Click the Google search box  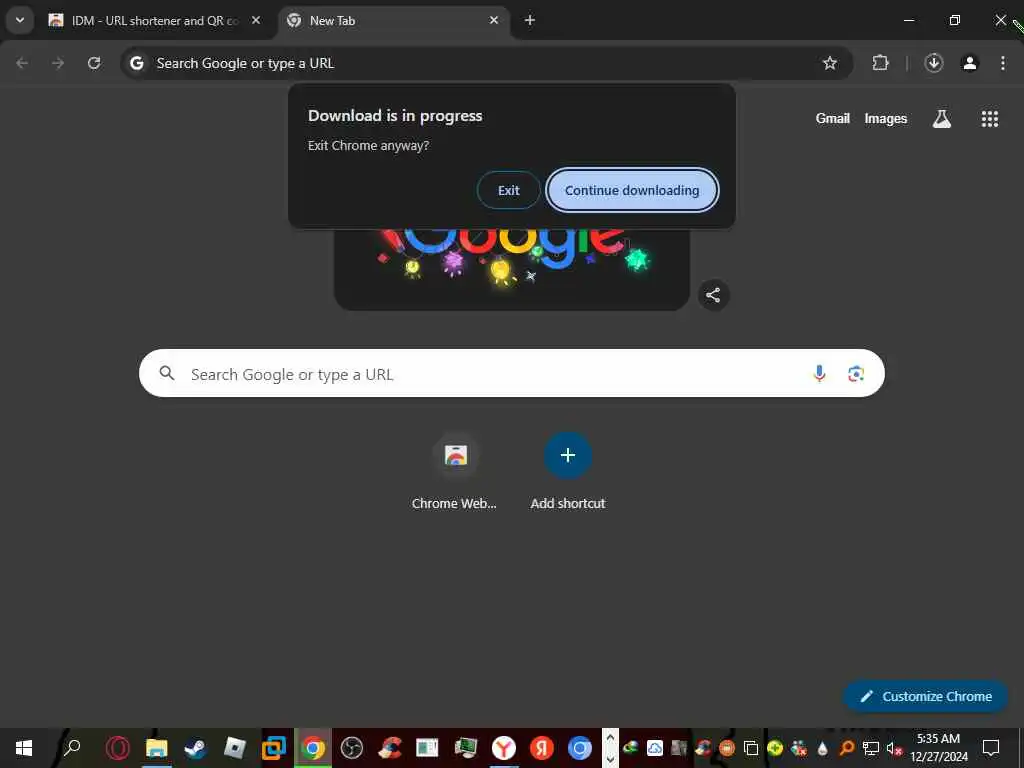512,373
